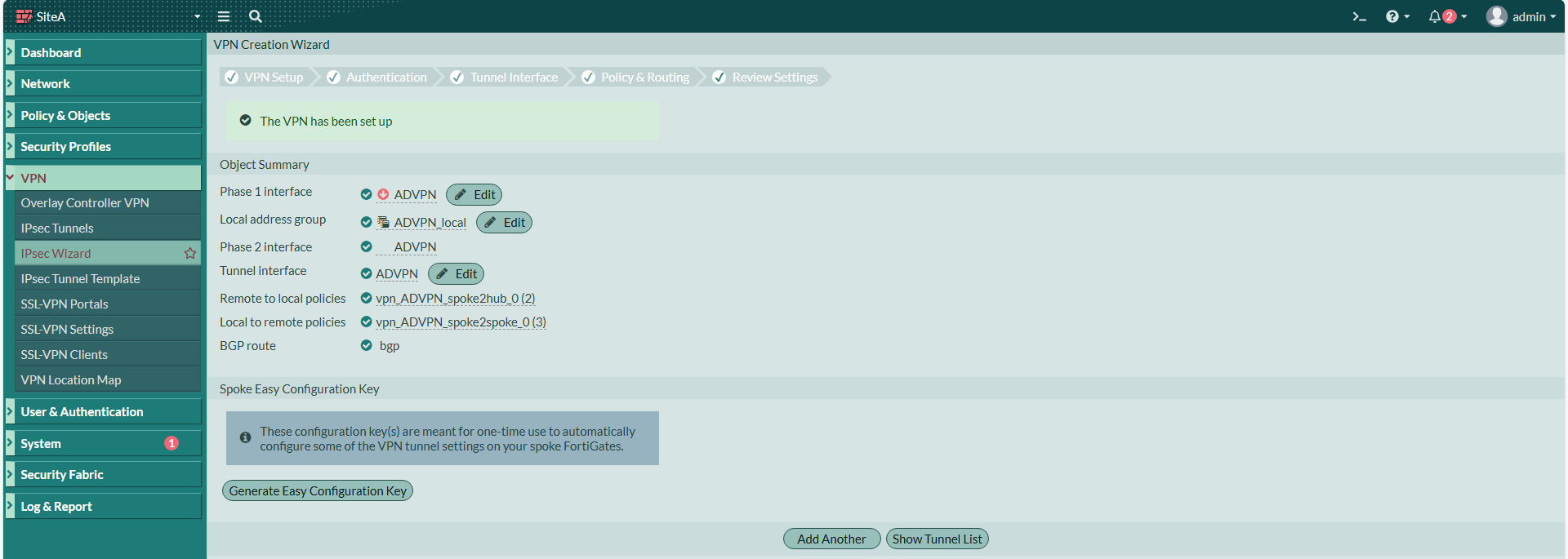Viewport: 1568px width, 559px height.
Task: Open the SiteA host dropdown arrow
Action: [x=197, y=16]
